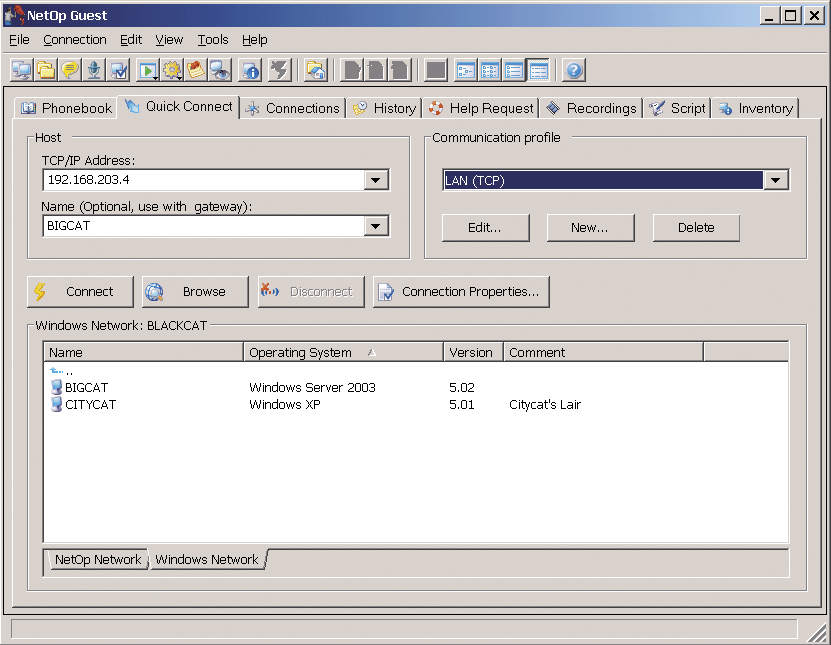This screenshot has width=831, height=645.
Task: Switch list to large icons view
Action: 465,70
